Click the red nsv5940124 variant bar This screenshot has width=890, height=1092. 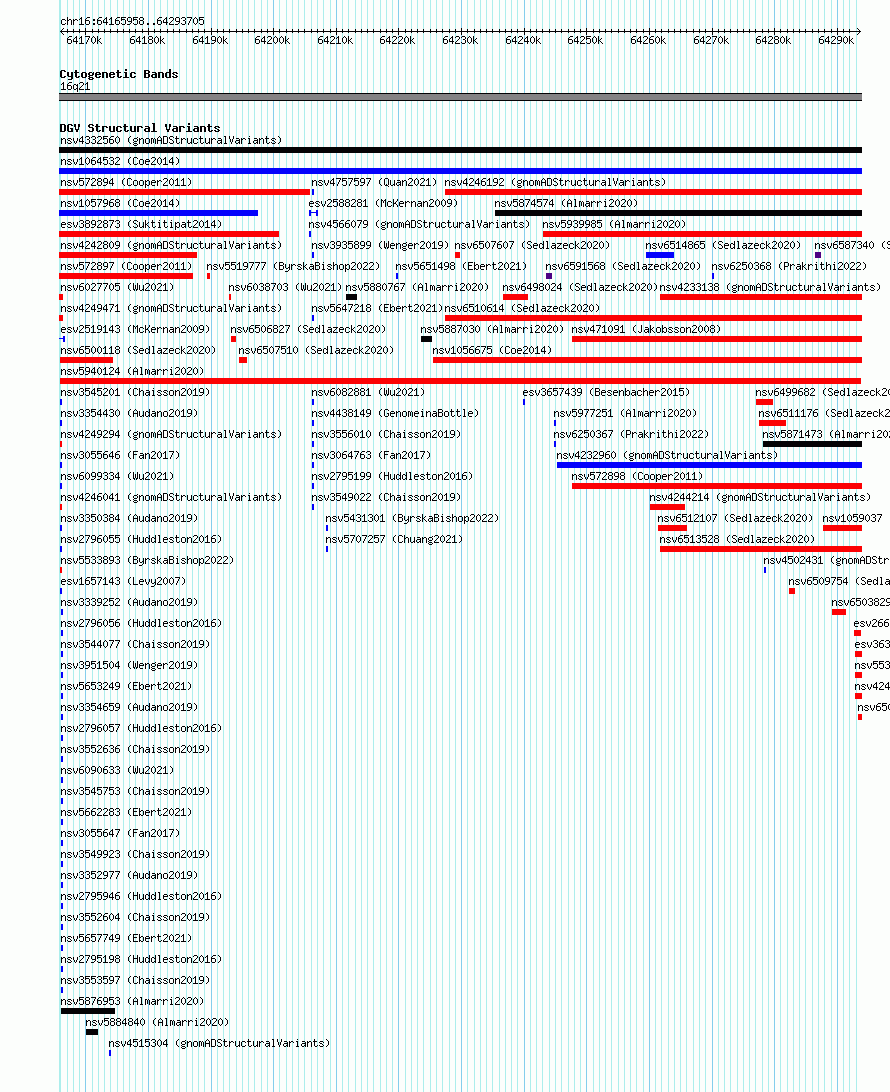460,380
